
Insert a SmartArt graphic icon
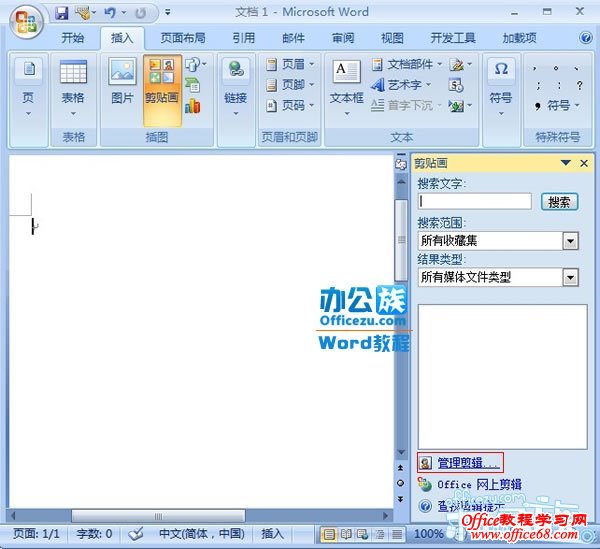click(x=193, y=85)
